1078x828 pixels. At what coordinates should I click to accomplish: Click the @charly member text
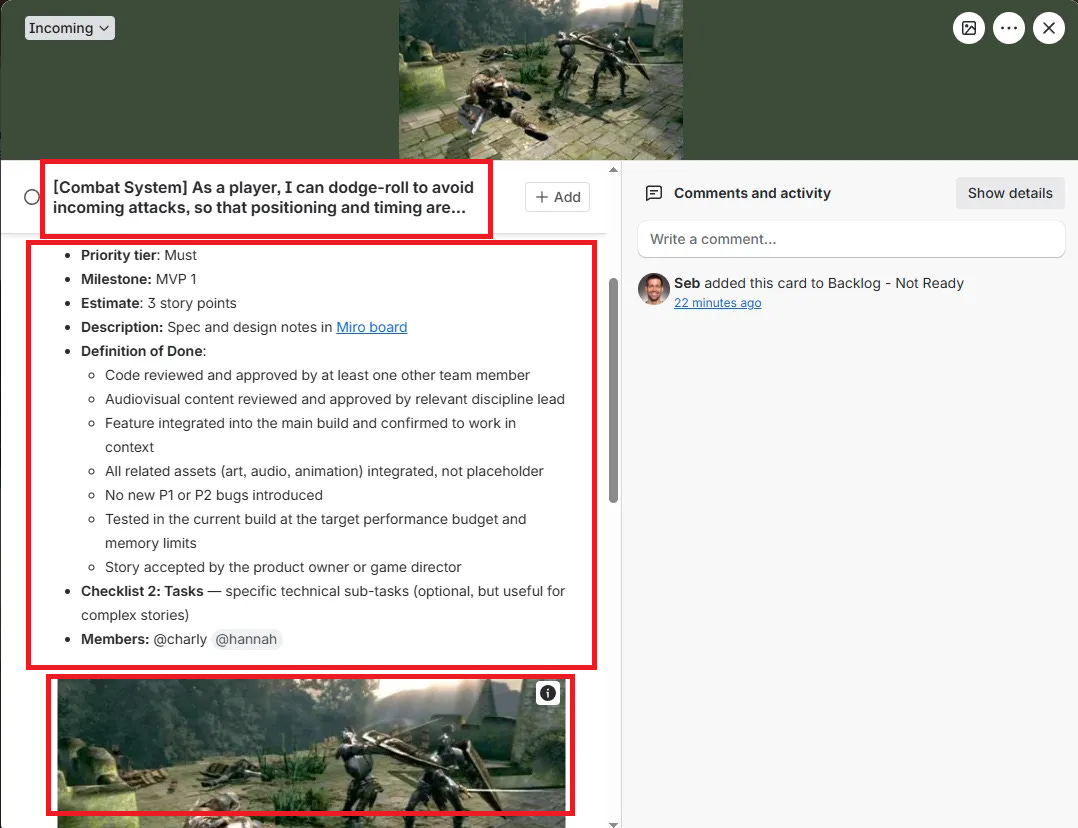click(x=180, y=640)
